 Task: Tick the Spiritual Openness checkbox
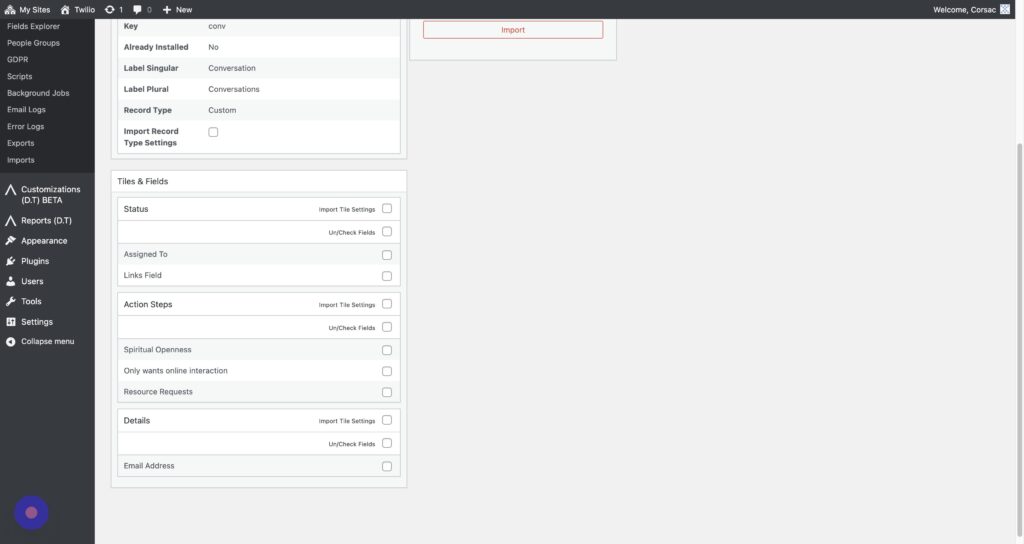[x=387, y=350]
